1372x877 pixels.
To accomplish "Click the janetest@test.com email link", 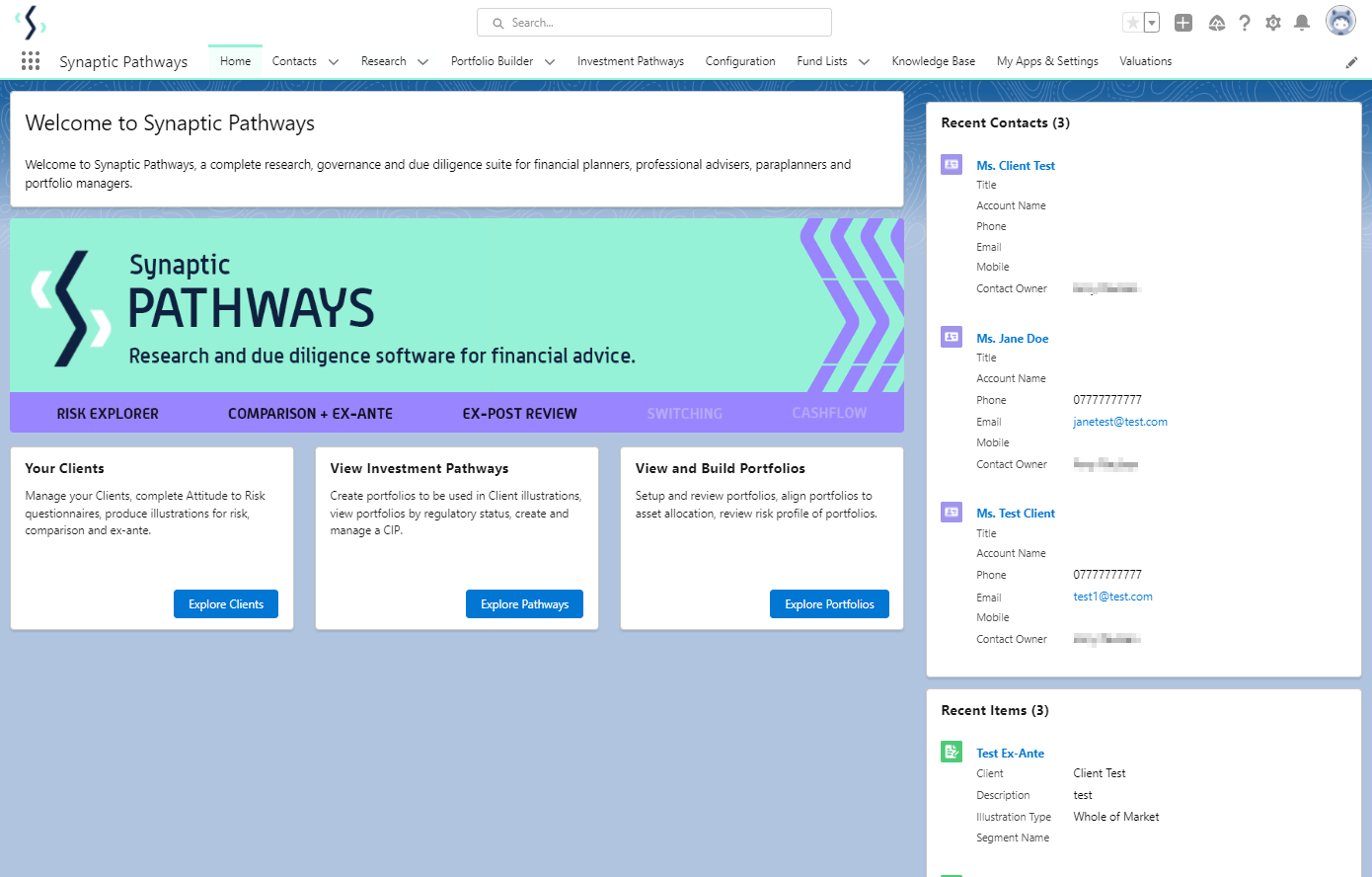I will [x=1120, y=422].
